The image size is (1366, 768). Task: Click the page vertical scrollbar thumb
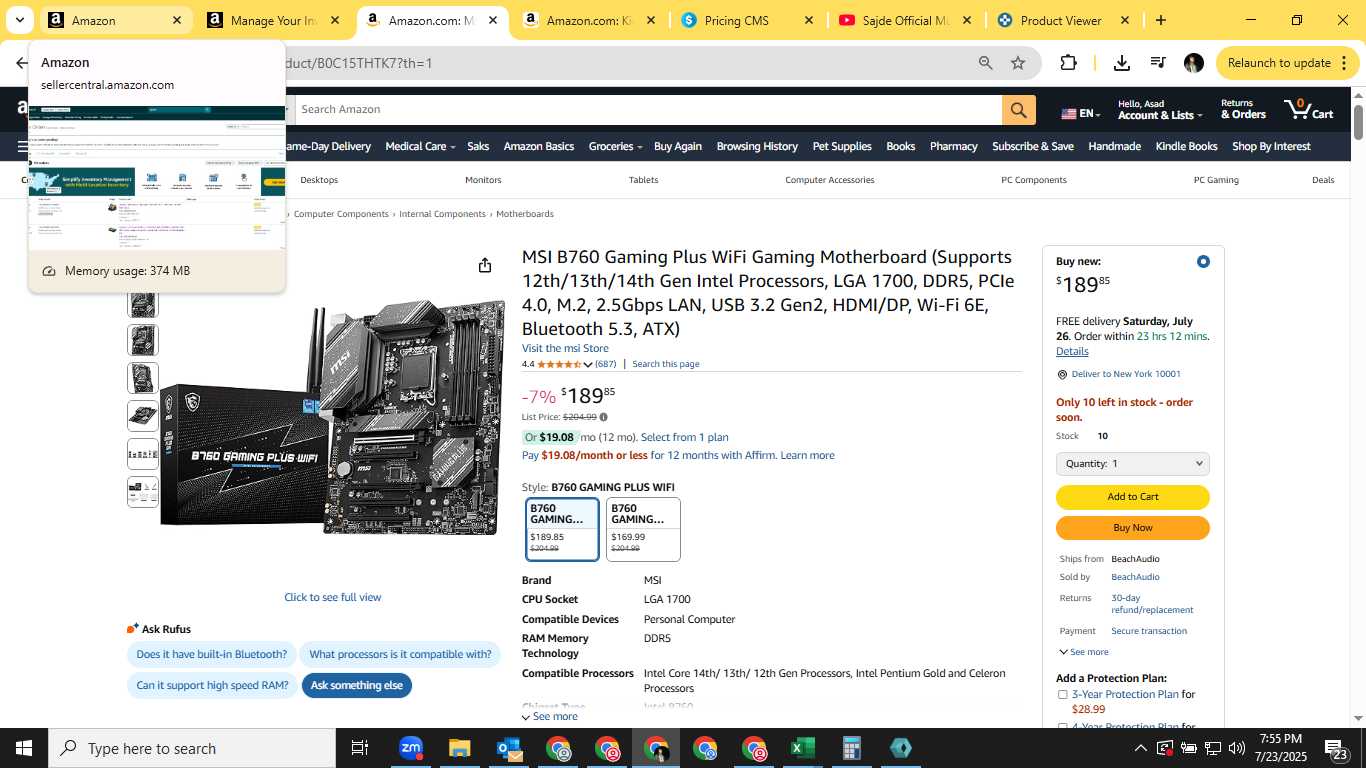pos(1359,121)
